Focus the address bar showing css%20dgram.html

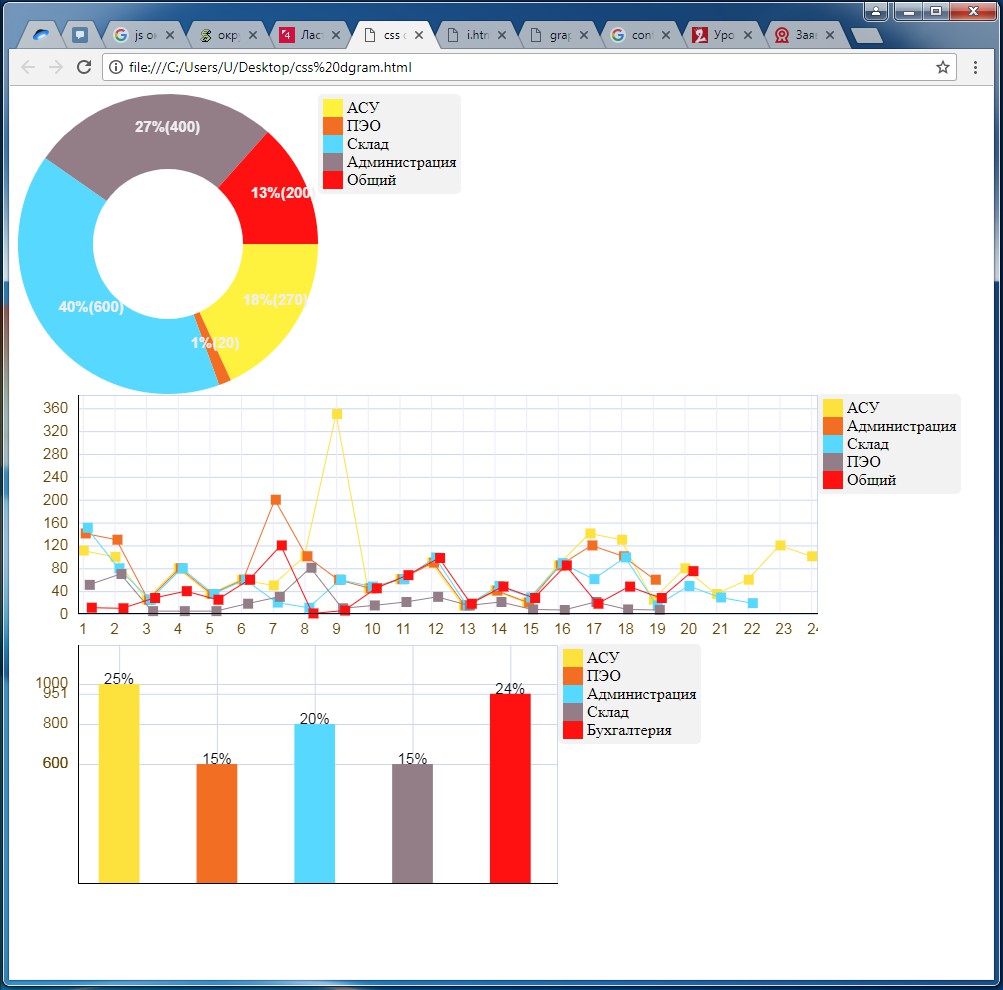530,67
